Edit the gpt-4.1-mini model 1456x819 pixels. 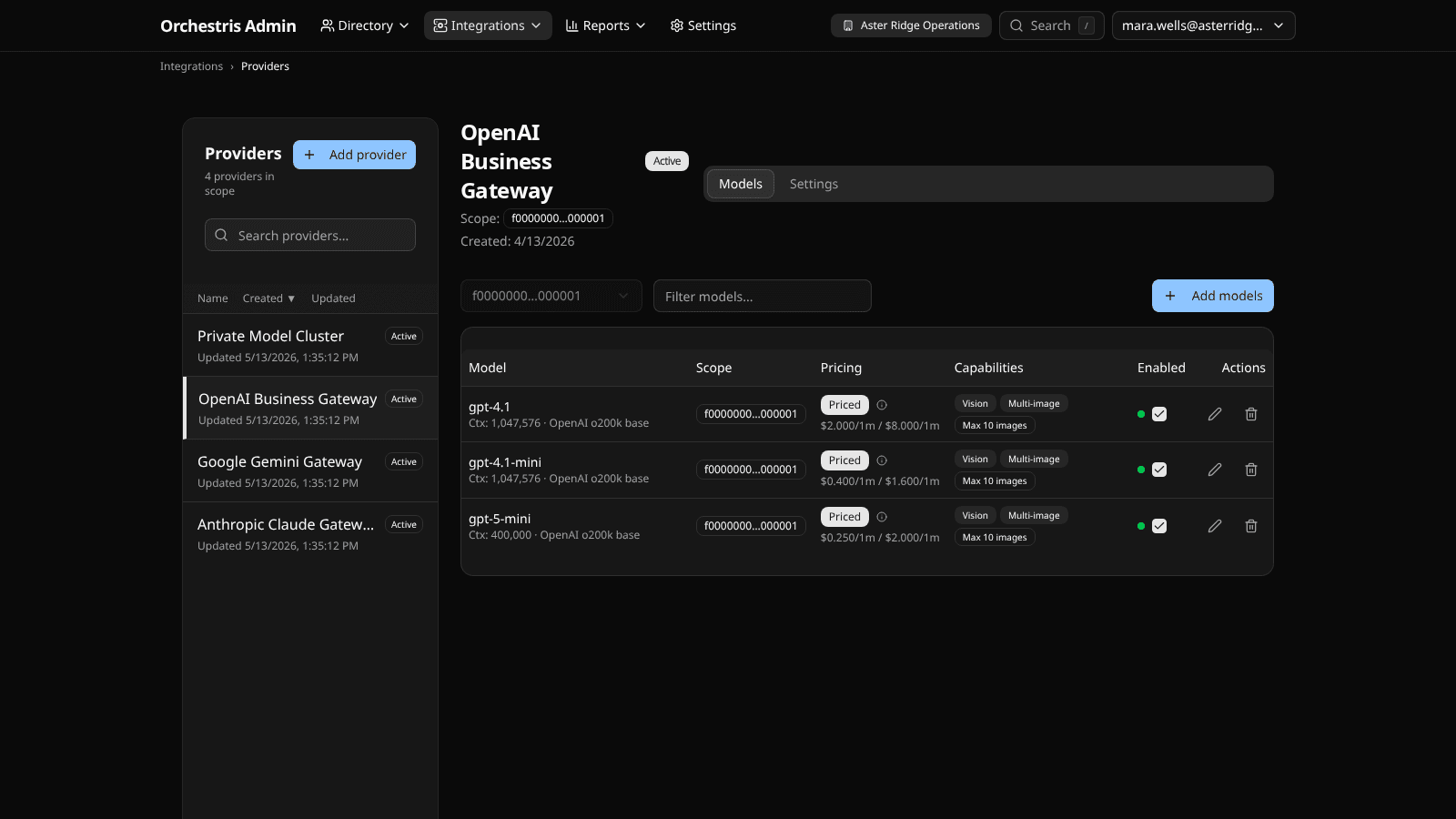click(1215, 470)
